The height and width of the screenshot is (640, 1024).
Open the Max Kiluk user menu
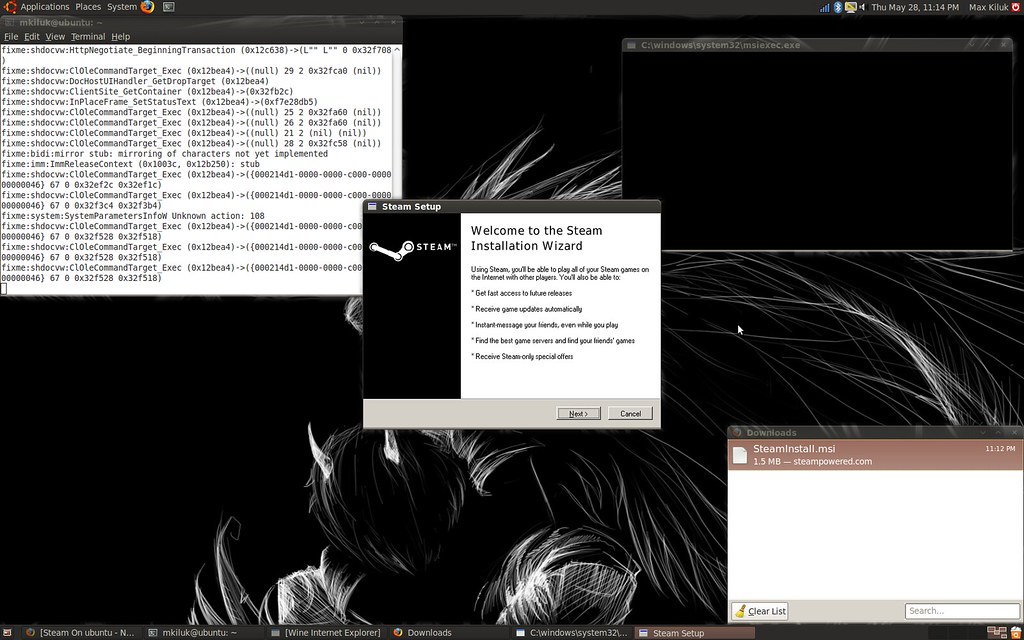tap(988, 7)
